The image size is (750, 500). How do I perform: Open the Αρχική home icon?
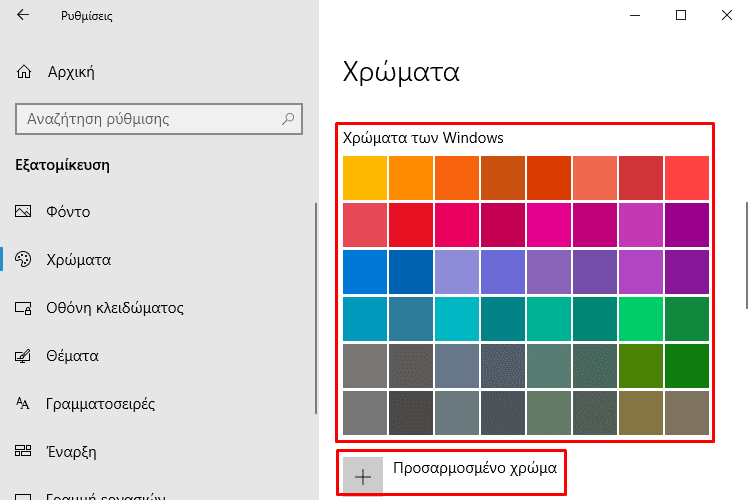tap(23, 72)
